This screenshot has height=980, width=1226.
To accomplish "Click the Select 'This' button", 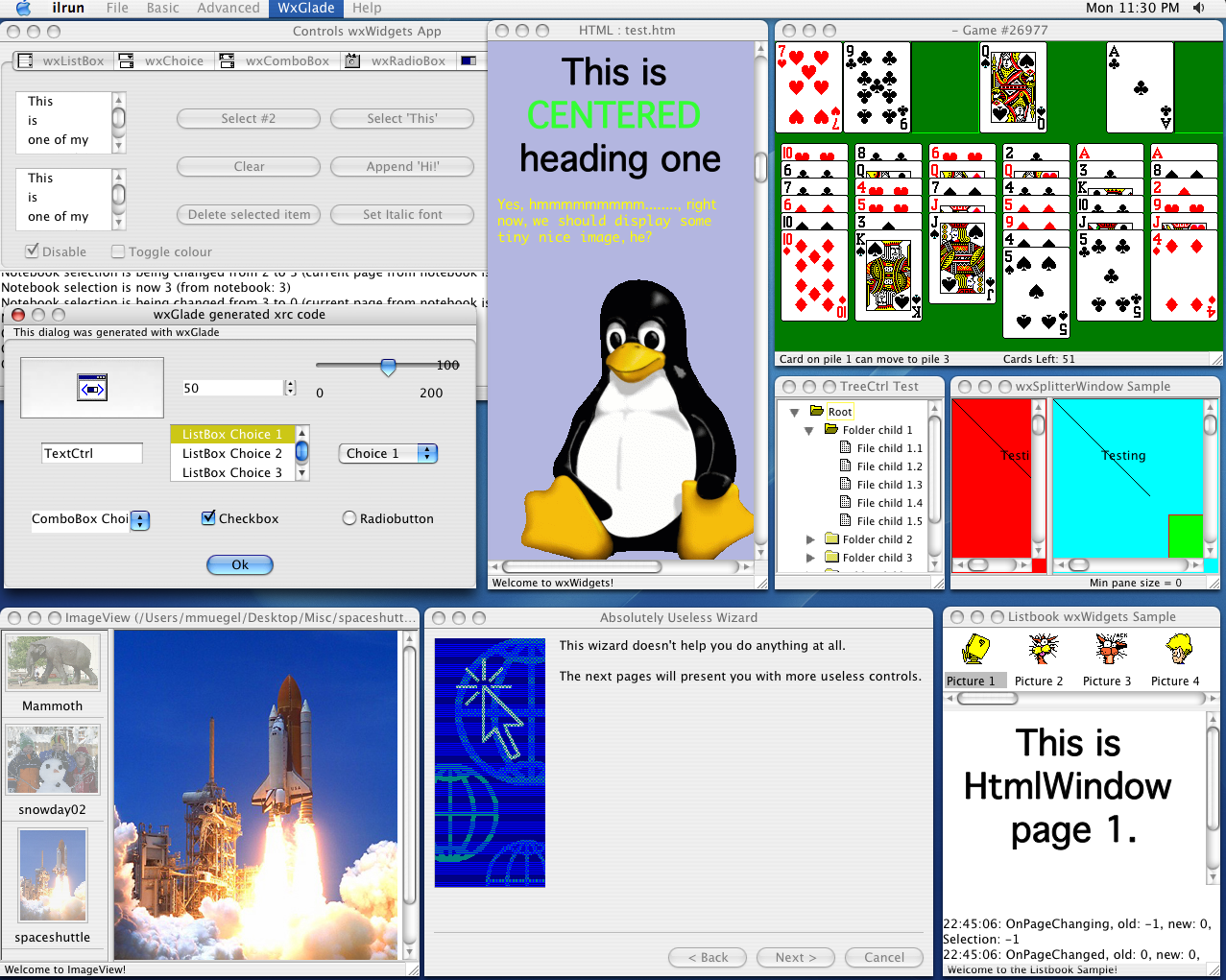I will (402, 119).
